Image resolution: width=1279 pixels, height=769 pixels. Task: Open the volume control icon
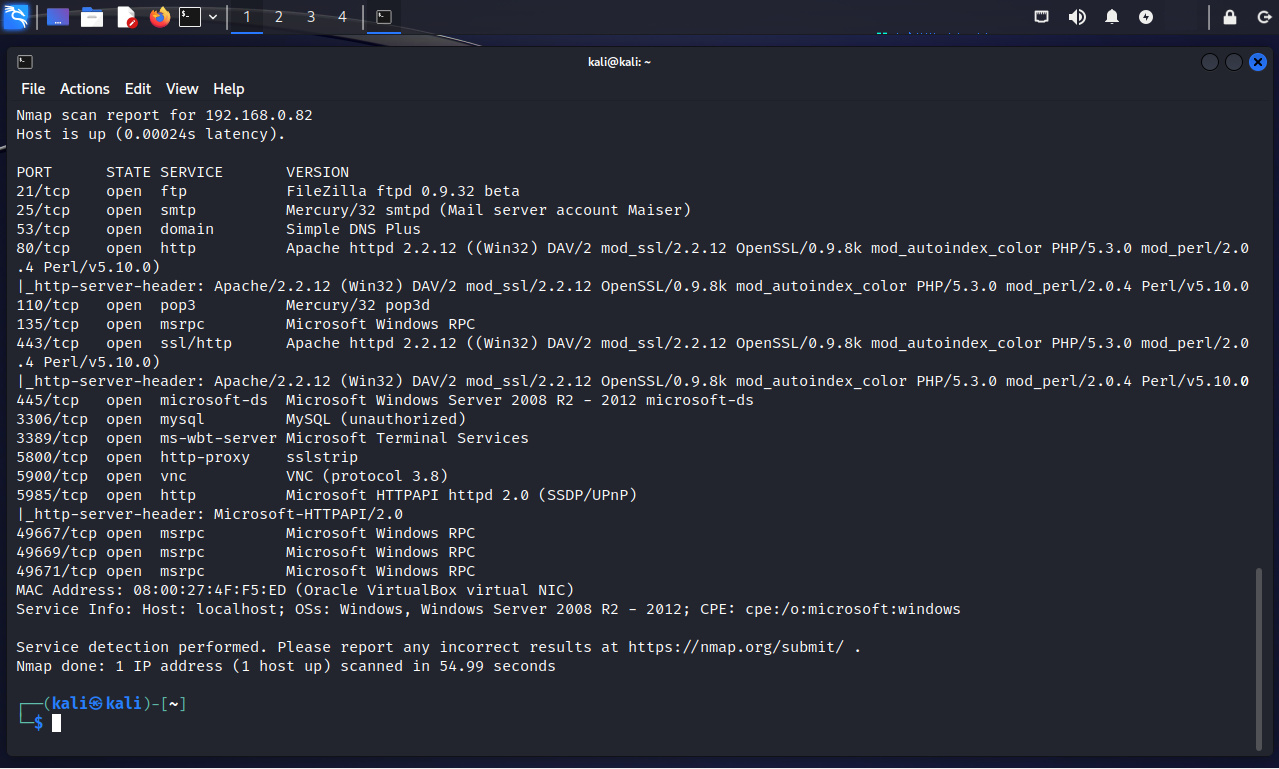coord(1077,17)
